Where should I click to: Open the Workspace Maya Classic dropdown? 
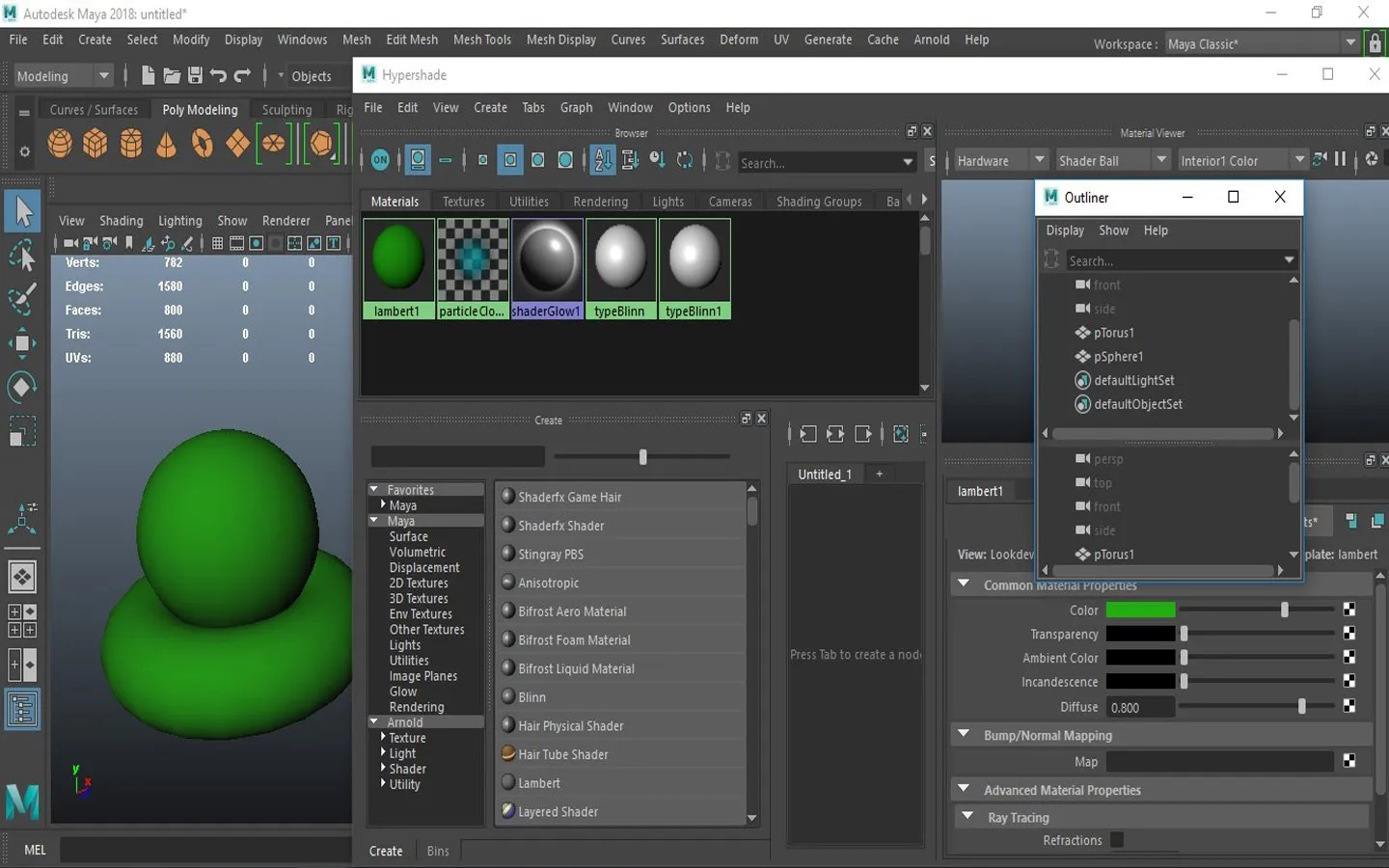(1261, 43)
